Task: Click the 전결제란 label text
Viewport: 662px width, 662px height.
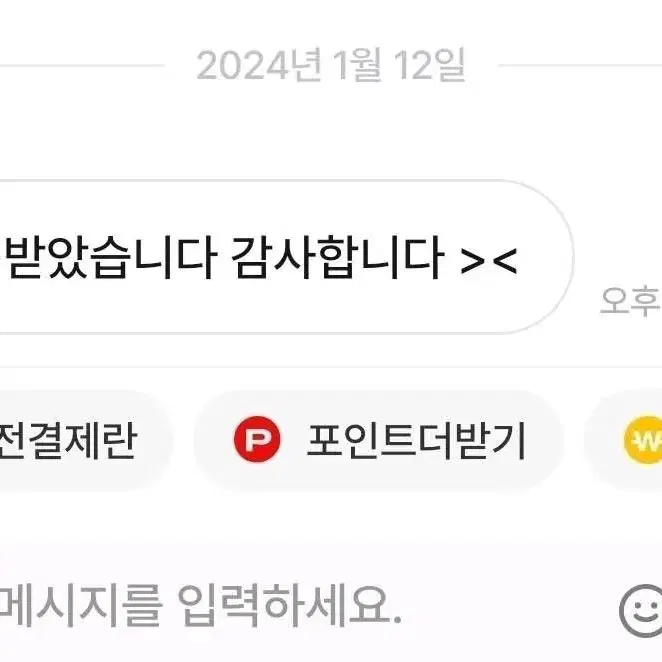Action: pos(68,440)
